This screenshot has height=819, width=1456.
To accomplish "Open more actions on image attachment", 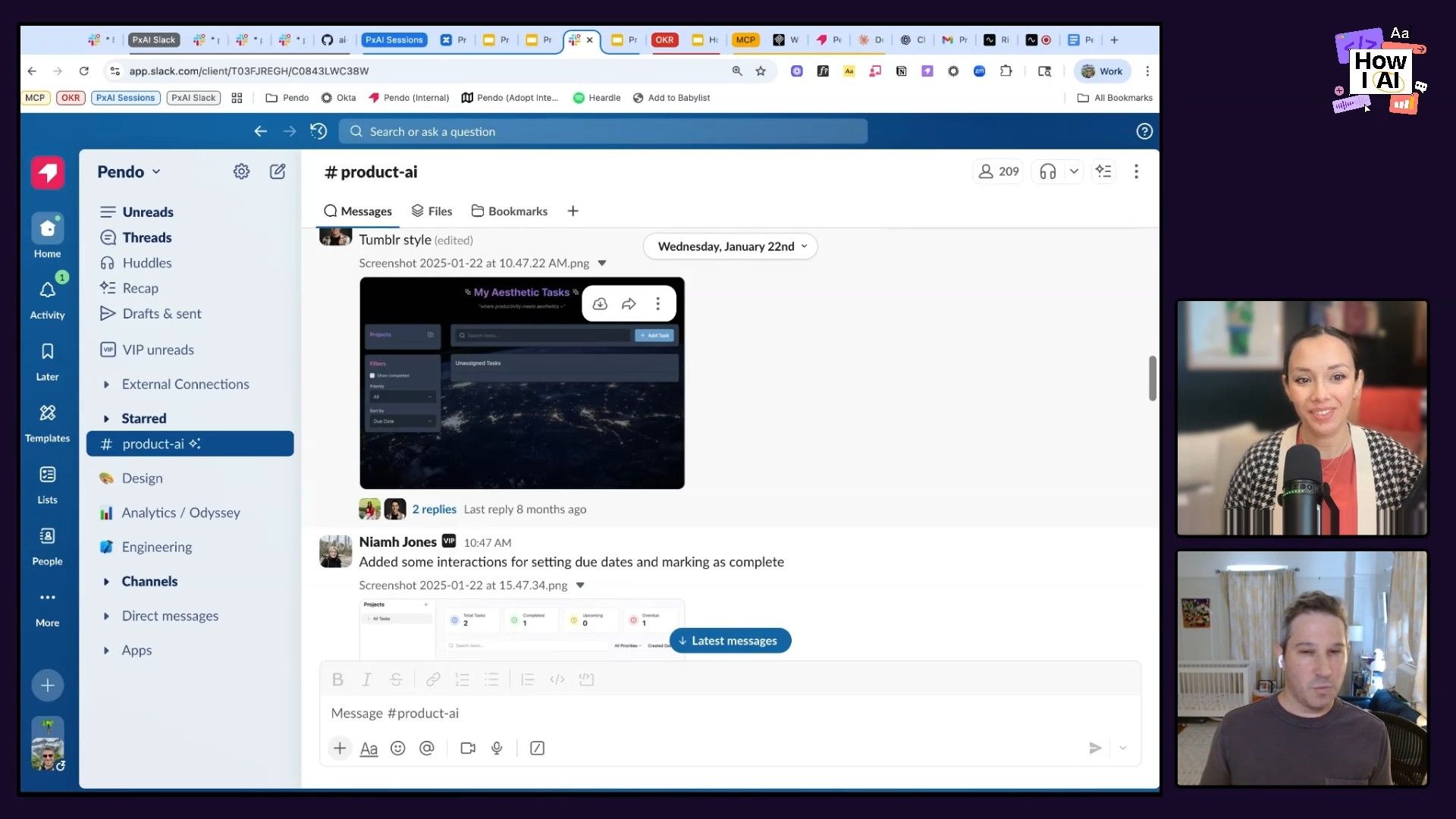I will pos(657,304).
